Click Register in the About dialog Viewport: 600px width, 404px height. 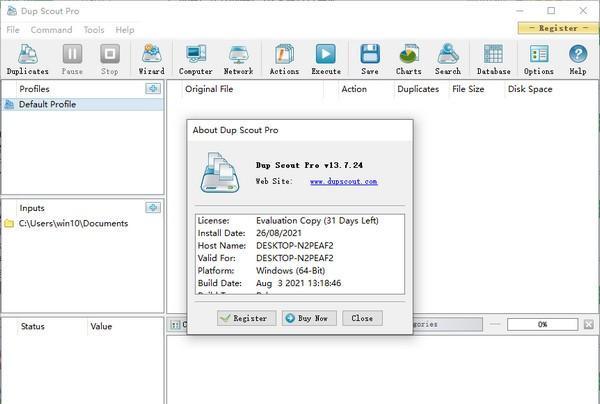[246, 318]
